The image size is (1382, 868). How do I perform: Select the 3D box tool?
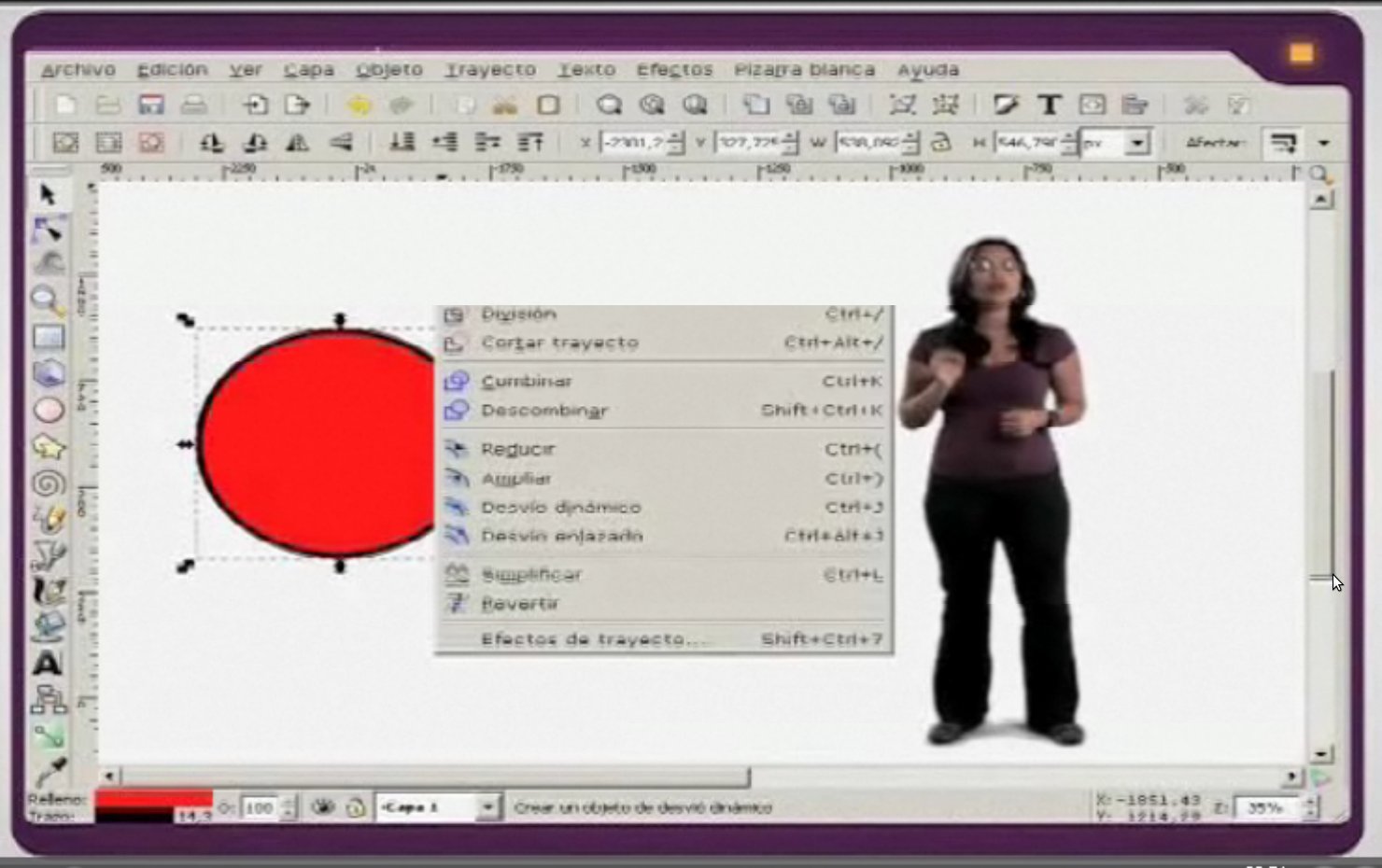[x=49, y=373]
